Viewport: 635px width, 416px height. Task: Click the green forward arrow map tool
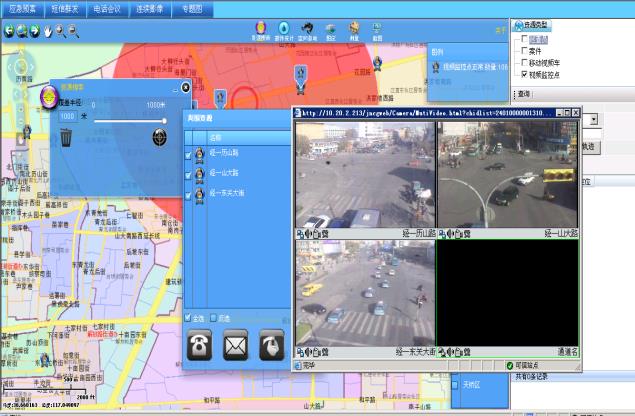(x=35, y=30)
